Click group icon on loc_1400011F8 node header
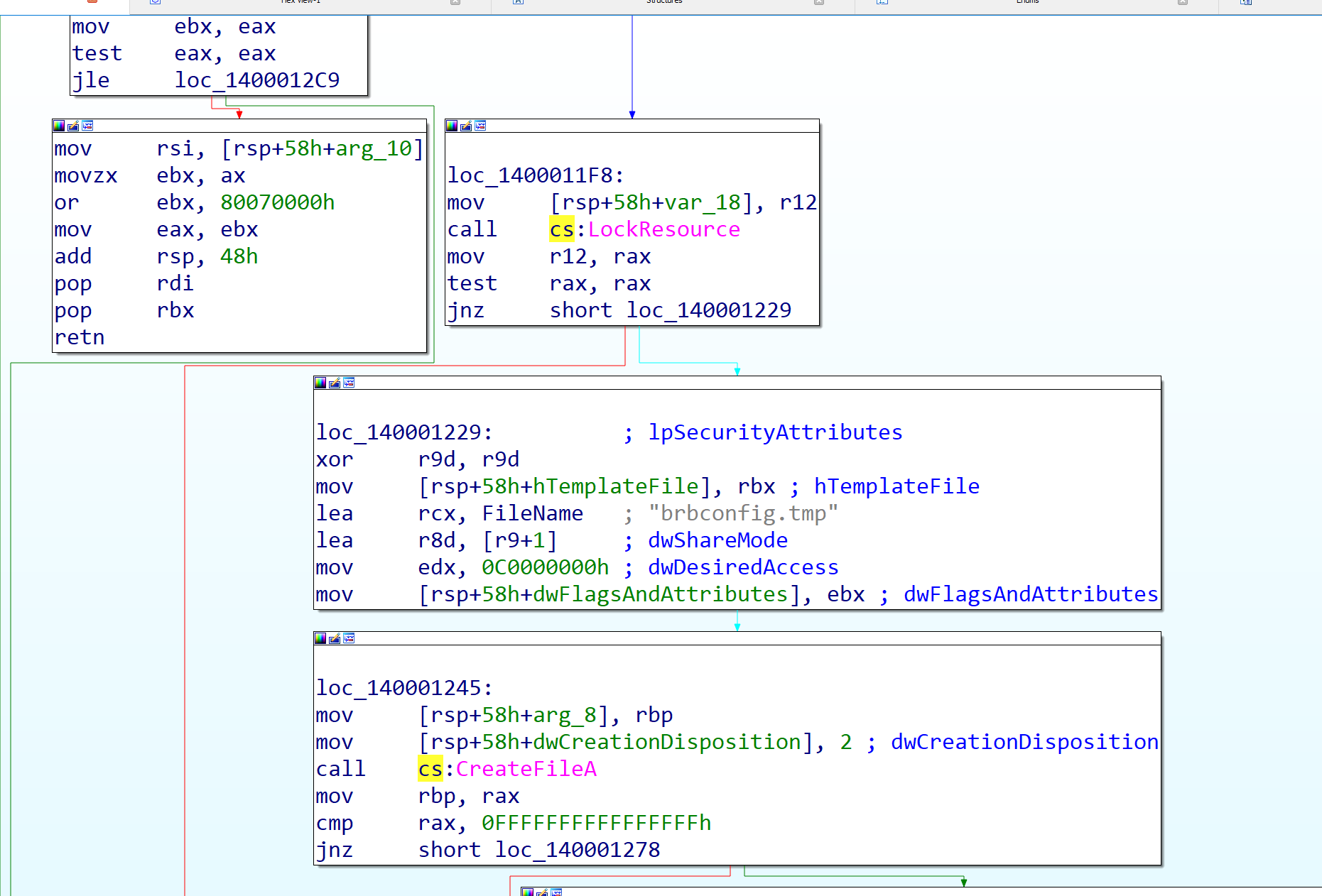The image size is (1322, 896). 480,126
